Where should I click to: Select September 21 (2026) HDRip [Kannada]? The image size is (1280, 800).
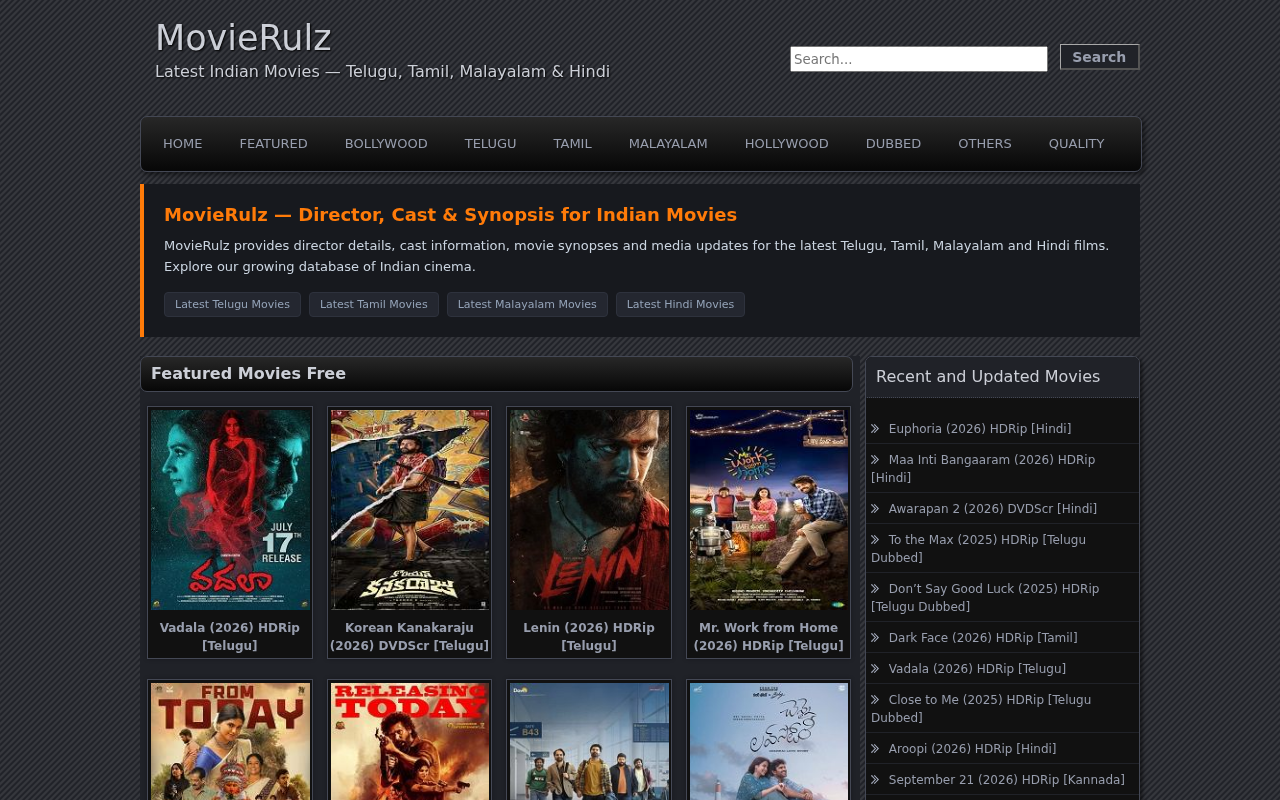pos(1006,780)
